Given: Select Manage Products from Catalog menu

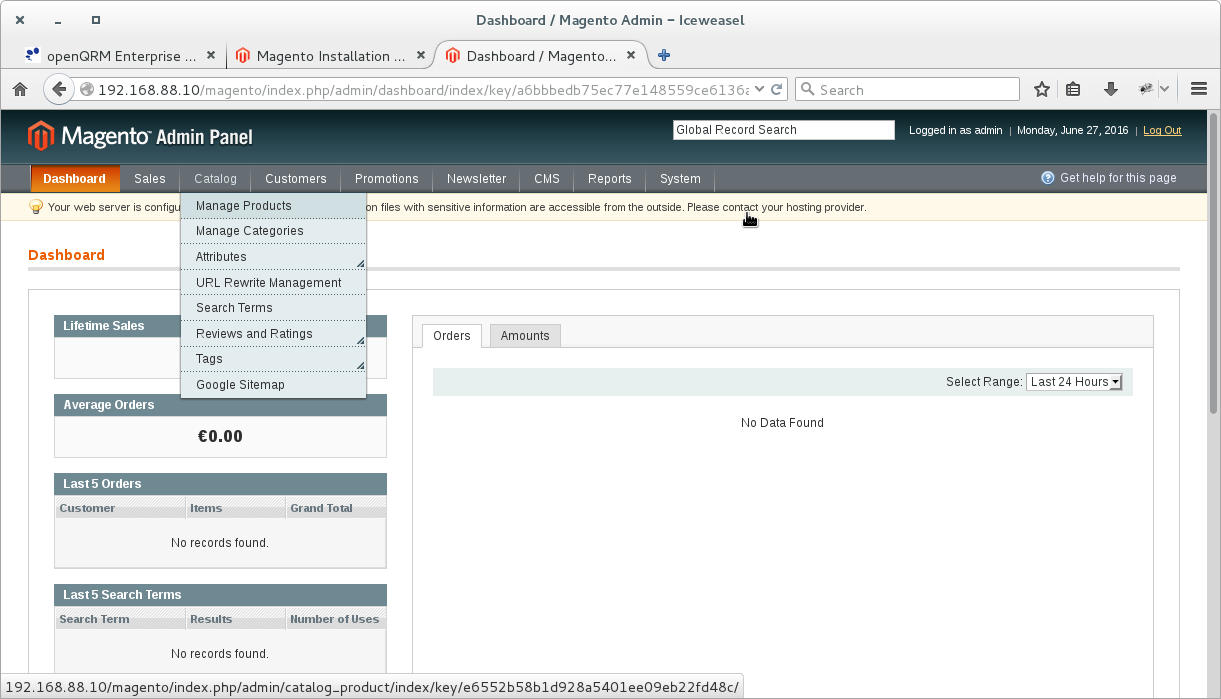Looking at the screenshot, I should pos(273,205).
